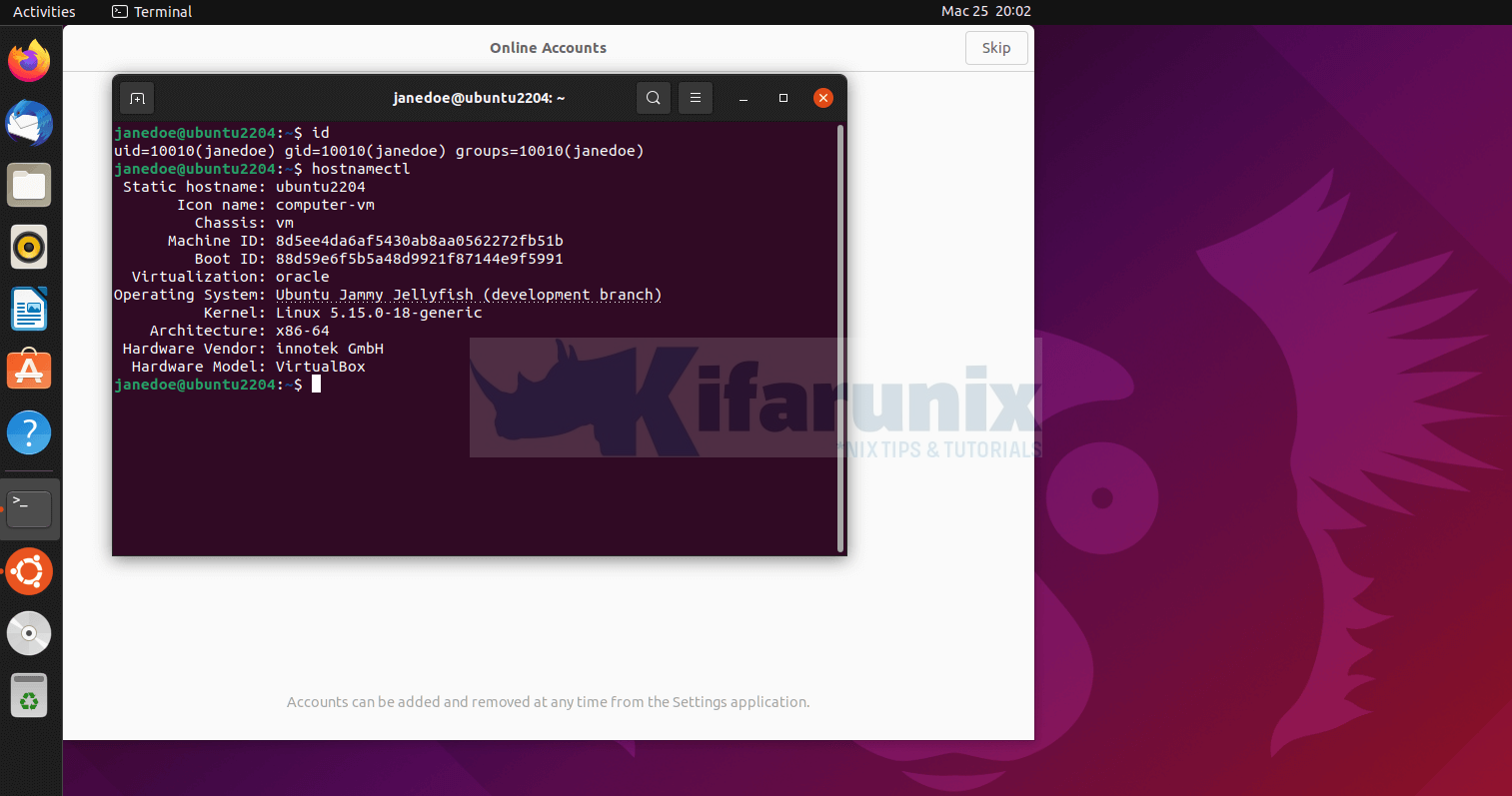
Task: Click the Ubuntu Jammy Jellyfish operating system text
Action: tap(469, 295)
